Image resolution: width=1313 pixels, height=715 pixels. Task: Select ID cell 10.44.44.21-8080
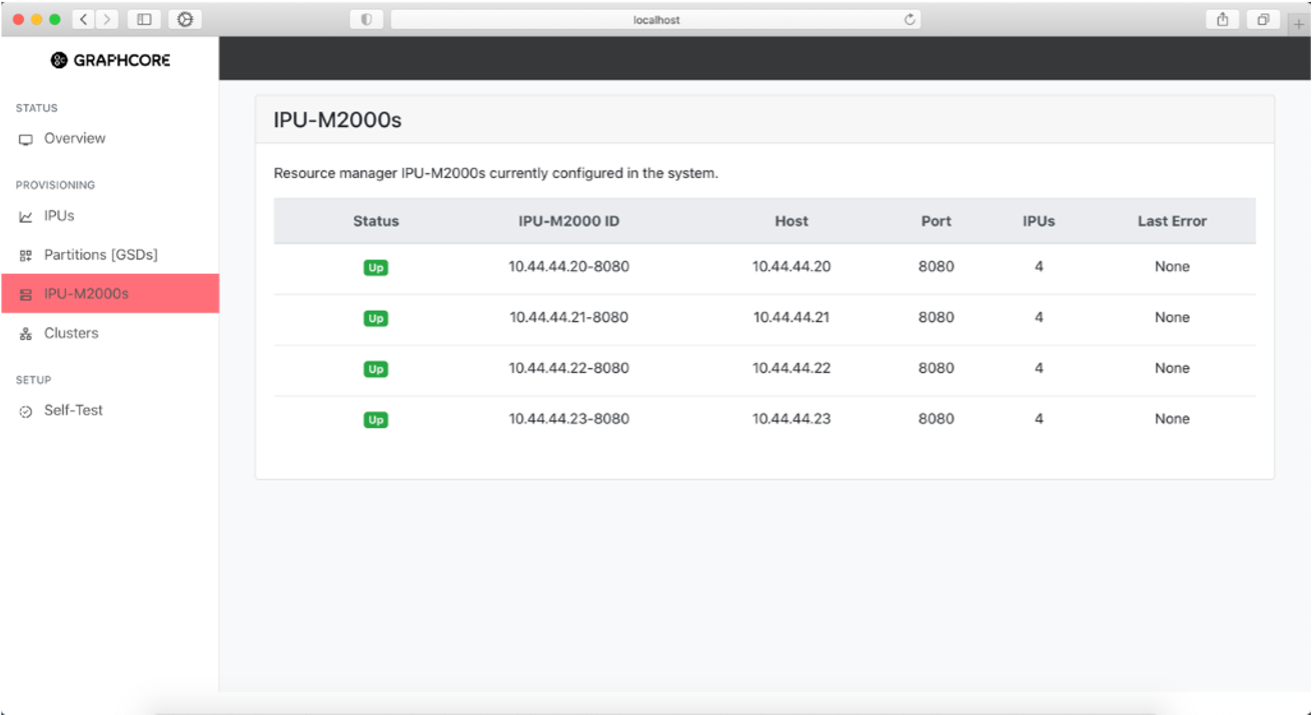pos(569,318)
